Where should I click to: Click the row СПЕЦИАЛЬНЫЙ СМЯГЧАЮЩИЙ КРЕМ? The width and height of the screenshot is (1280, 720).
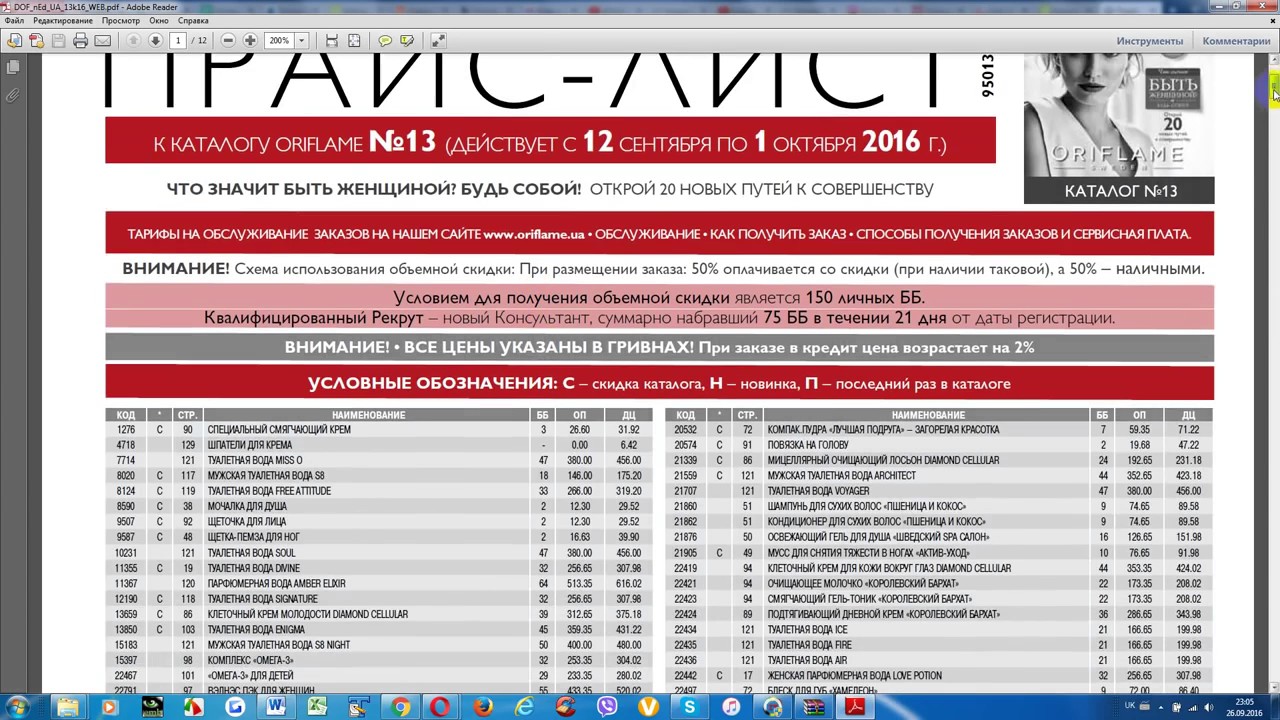pyautogui.click(x=379, y=430)
